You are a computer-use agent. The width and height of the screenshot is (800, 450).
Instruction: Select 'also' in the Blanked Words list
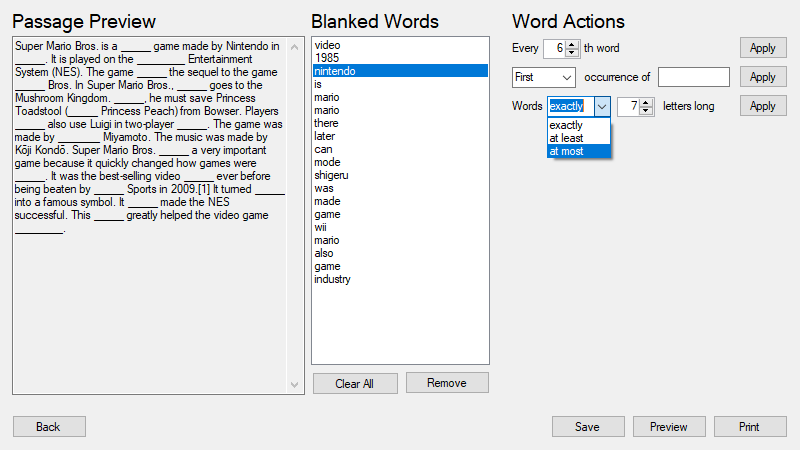click(x=400, y=253)
